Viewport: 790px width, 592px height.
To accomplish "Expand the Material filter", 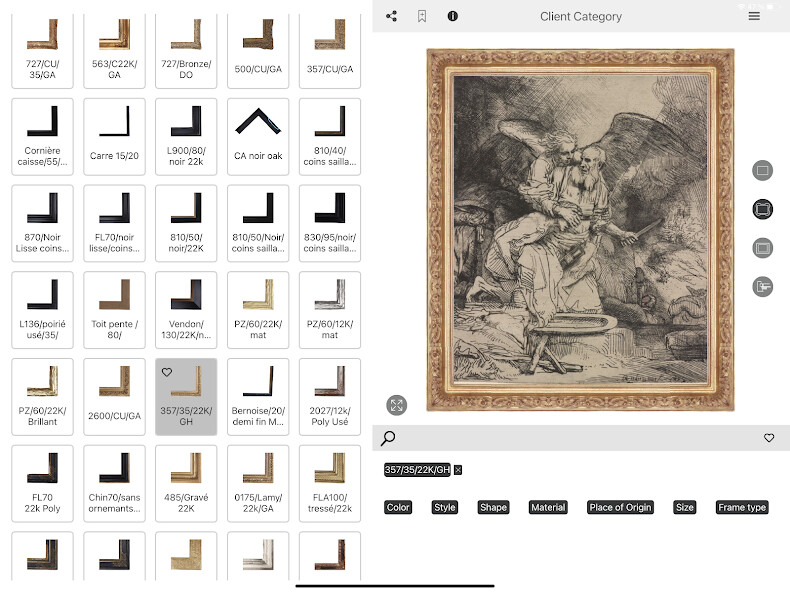I will (x=548, y=508).
